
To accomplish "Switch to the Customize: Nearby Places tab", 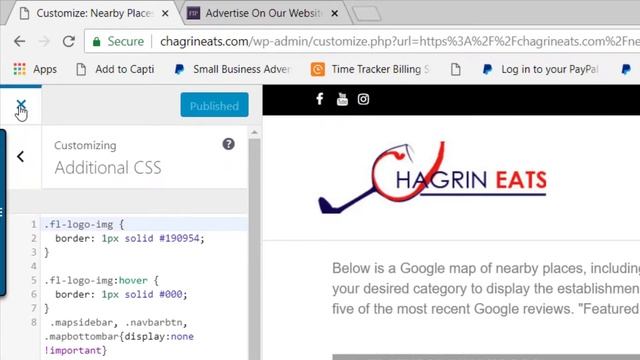I will click(95, 13).
